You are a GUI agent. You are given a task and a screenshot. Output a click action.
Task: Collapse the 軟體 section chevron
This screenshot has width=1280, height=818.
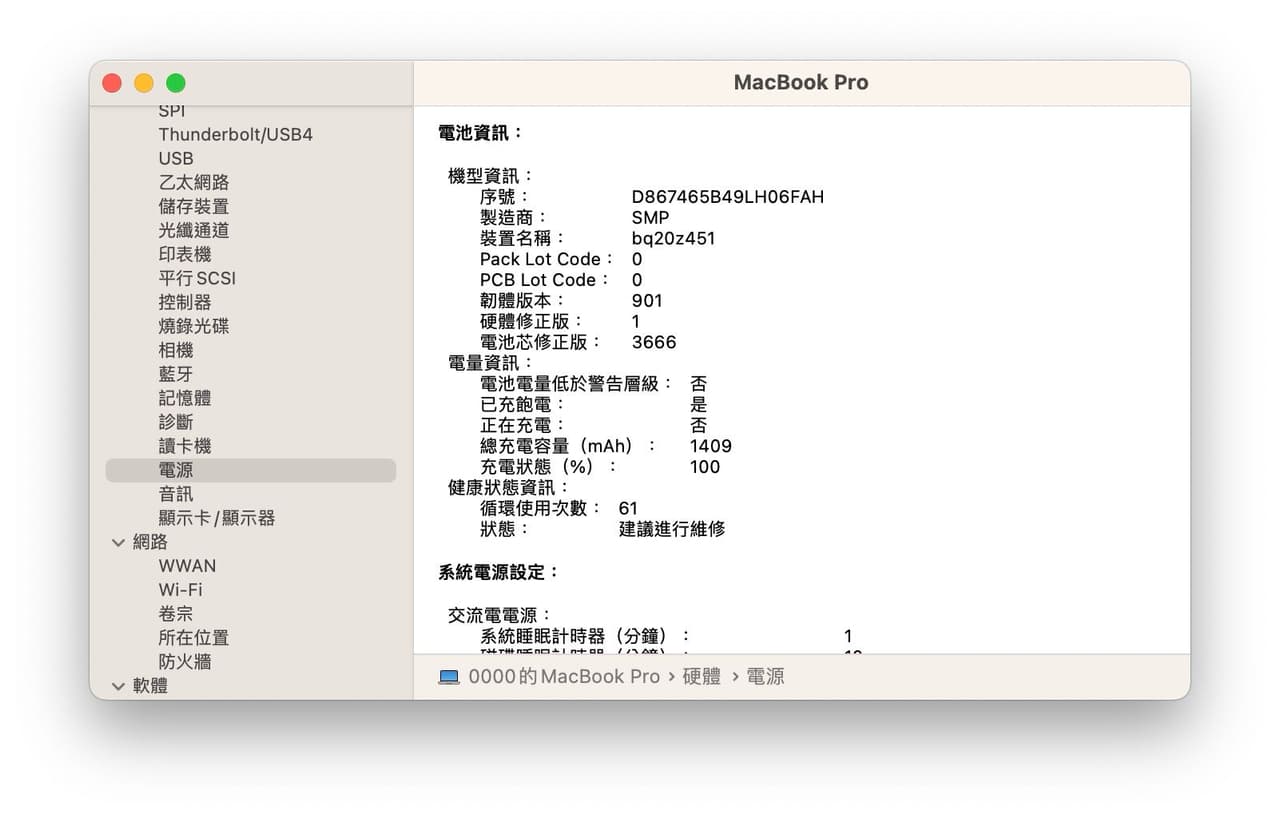(119, 686)
